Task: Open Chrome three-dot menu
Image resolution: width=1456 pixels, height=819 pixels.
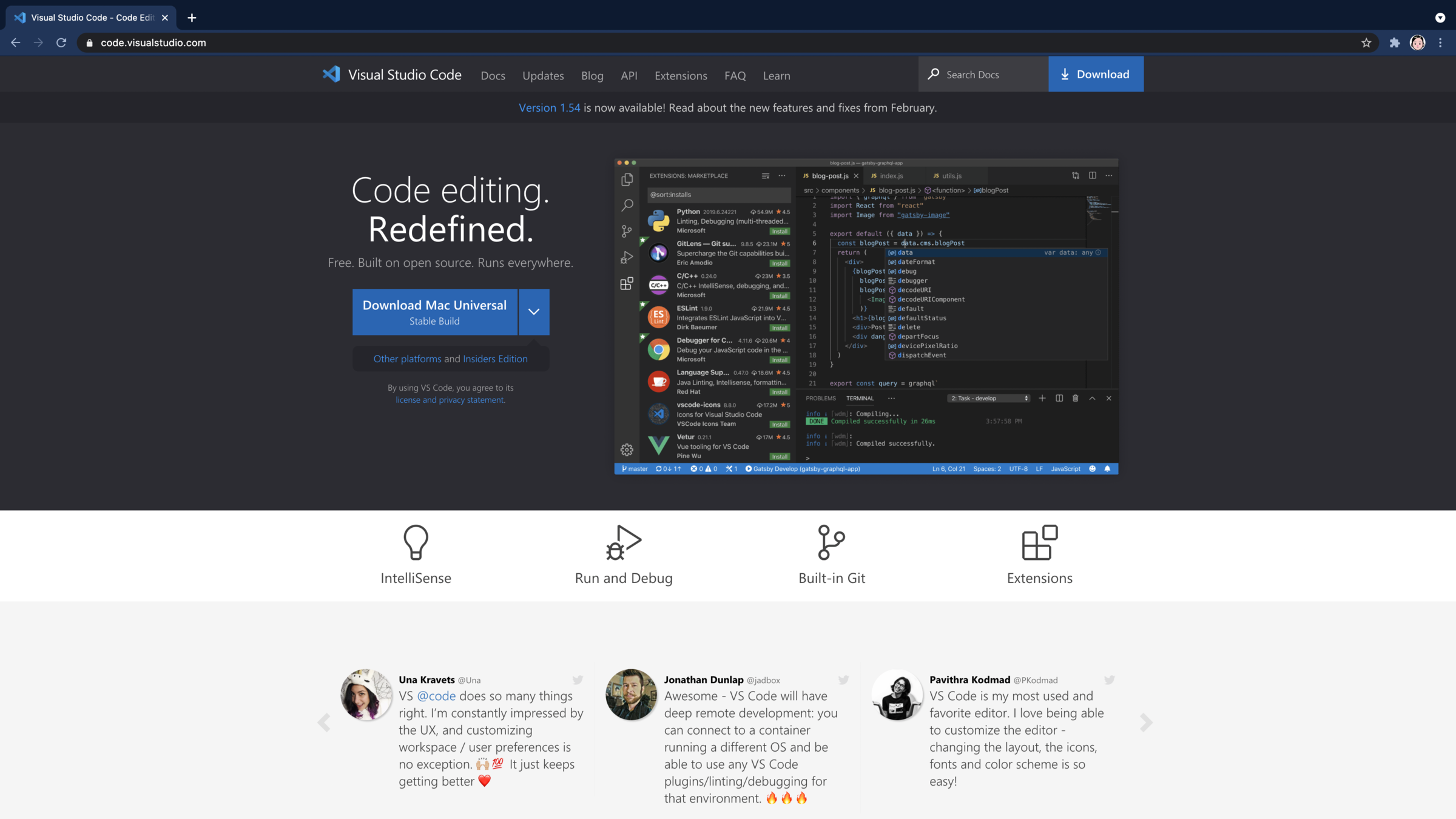Action: (1440, 42)
